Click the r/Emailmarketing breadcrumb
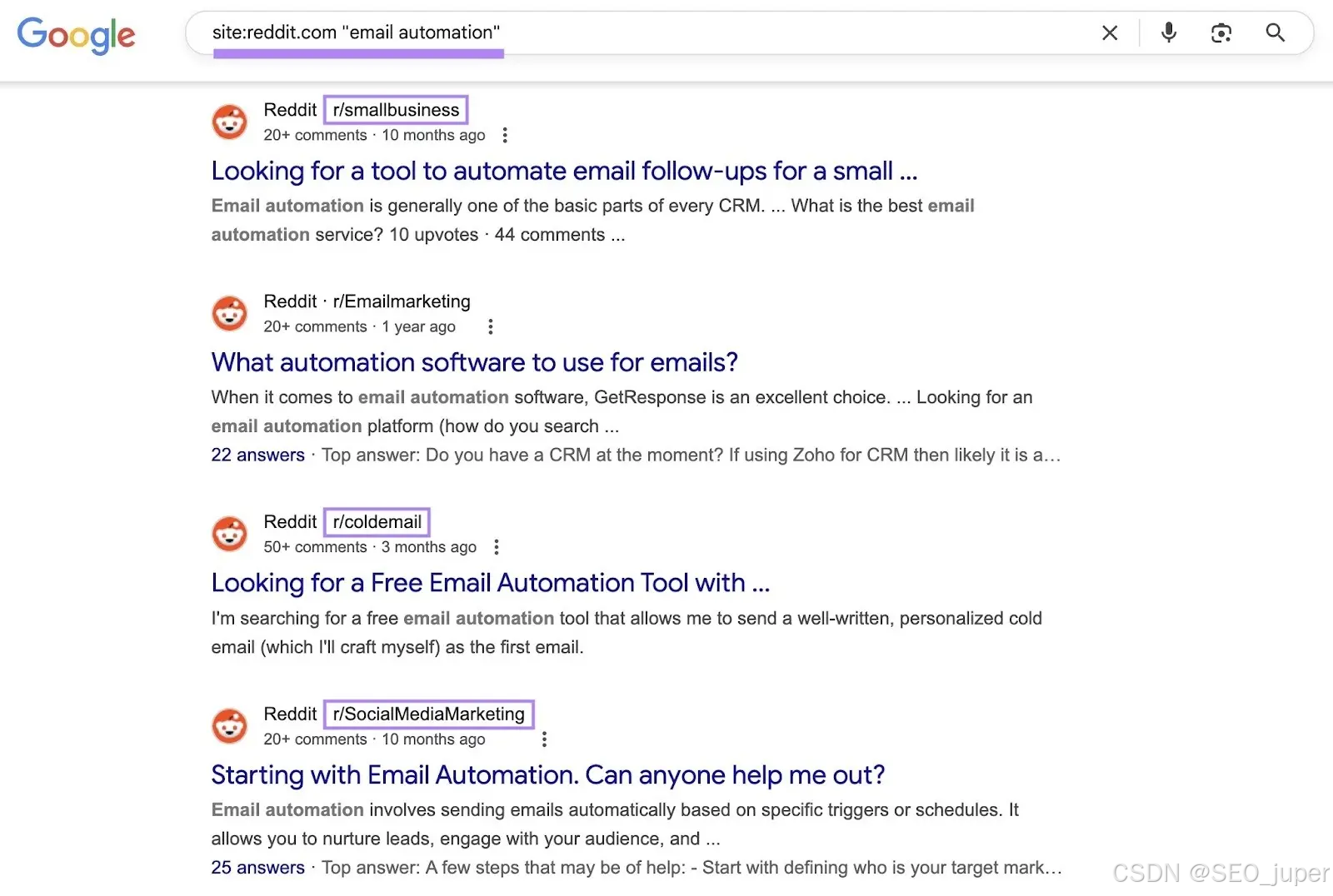Screen dimensions: 1333x896 [402, 301]
